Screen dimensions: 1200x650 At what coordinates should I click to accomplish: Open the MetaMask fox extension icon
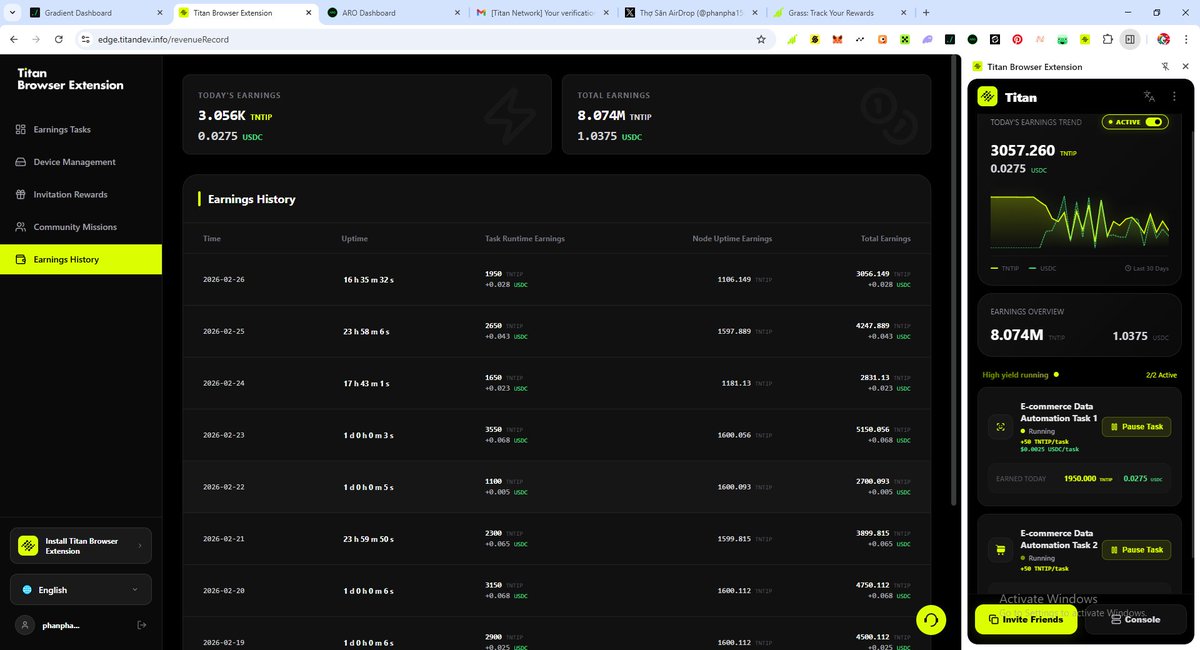[x=838, y=39]
